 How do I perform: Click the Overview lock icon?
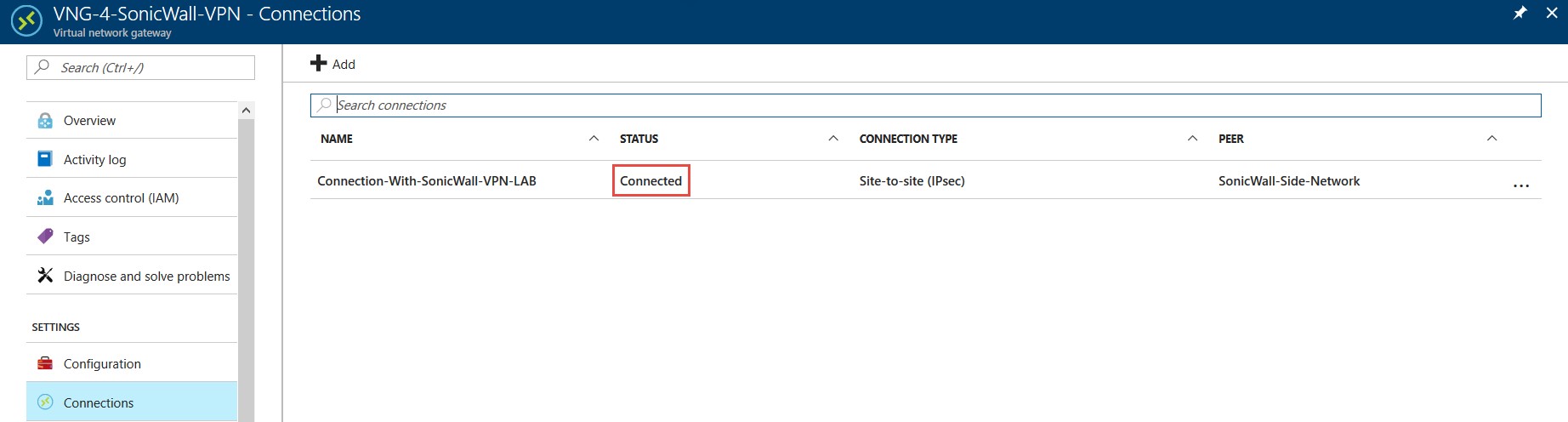click(x=45, y=120)
